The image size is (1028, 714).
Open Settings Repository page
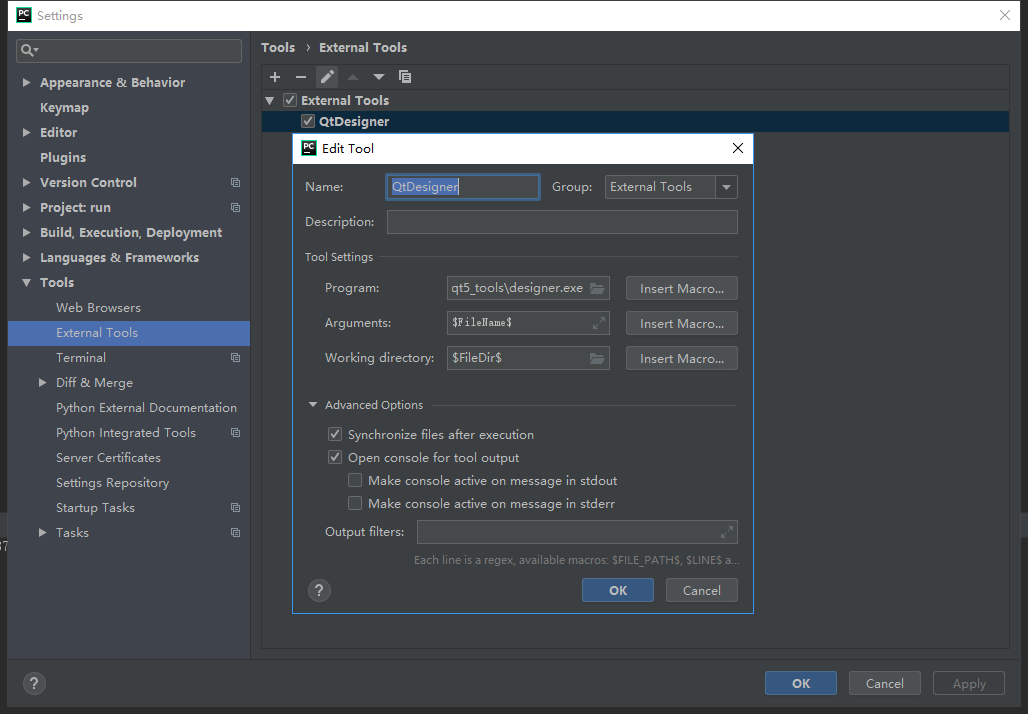coord(112,483)
